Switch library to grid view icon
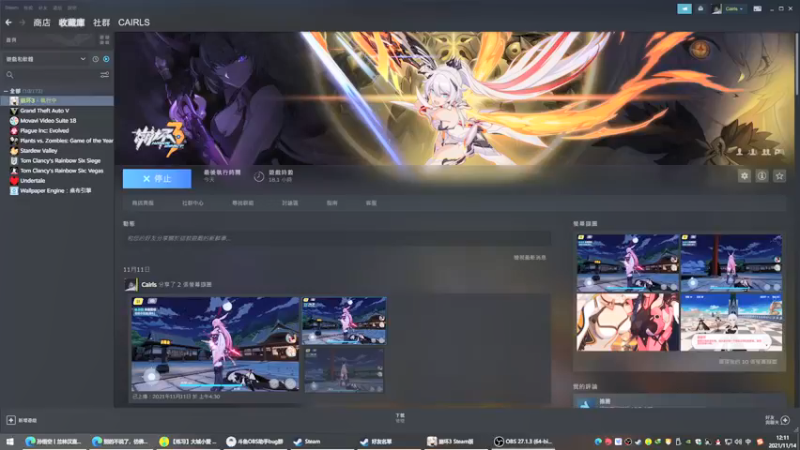The height and width of the screenshot is (450, 800). pos(105,40)
